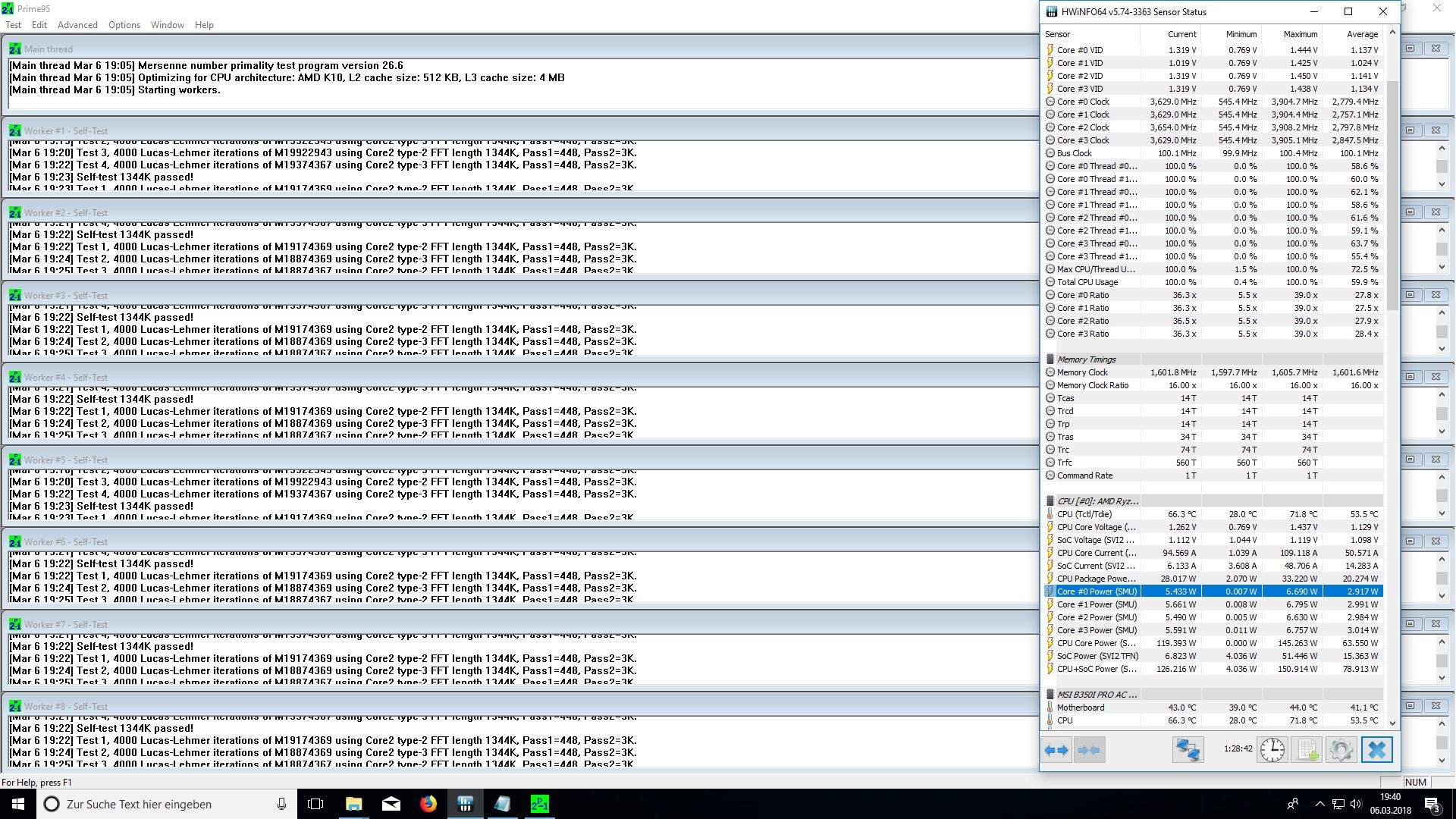Viewport: 1456px width, 819px height.
Task: Click HWiNFO shrink-columns arrows icon
Action: tap(1089, 750)
